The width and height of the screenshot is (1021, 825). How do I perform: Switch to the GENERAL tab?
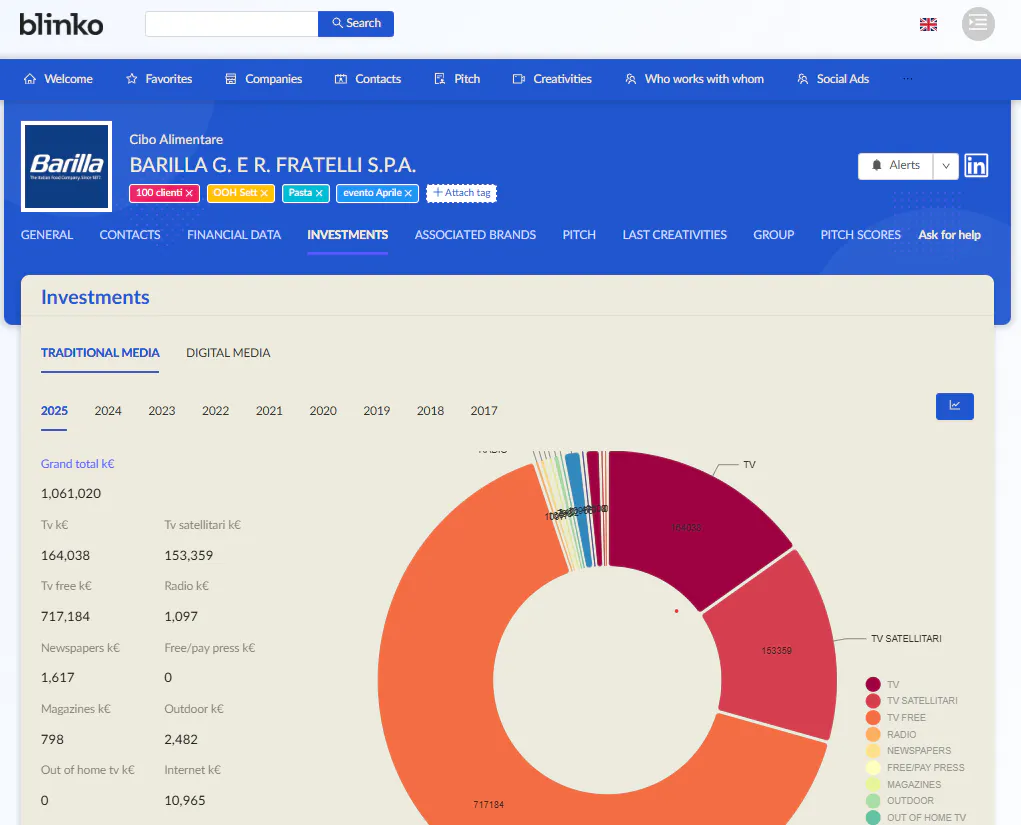point(47,235)
